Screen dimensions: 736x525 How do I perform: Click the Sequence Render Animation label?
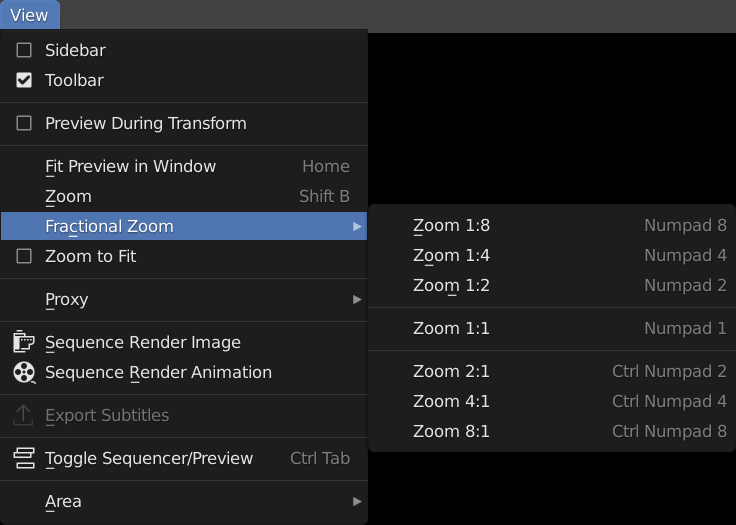tap(158, 373)
